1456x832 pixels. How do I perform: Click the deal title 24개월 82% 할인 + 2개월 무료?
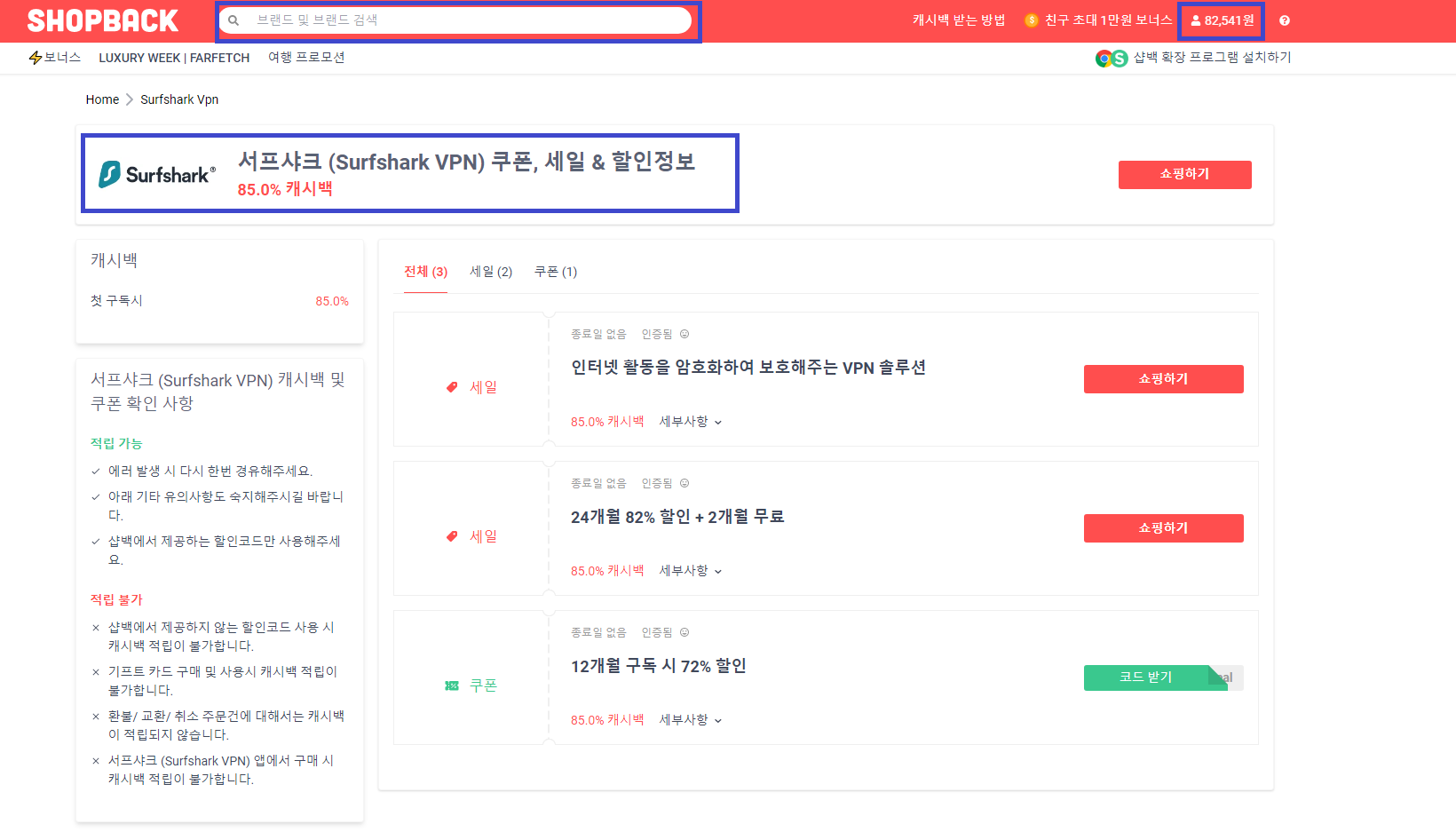[677, 517]
